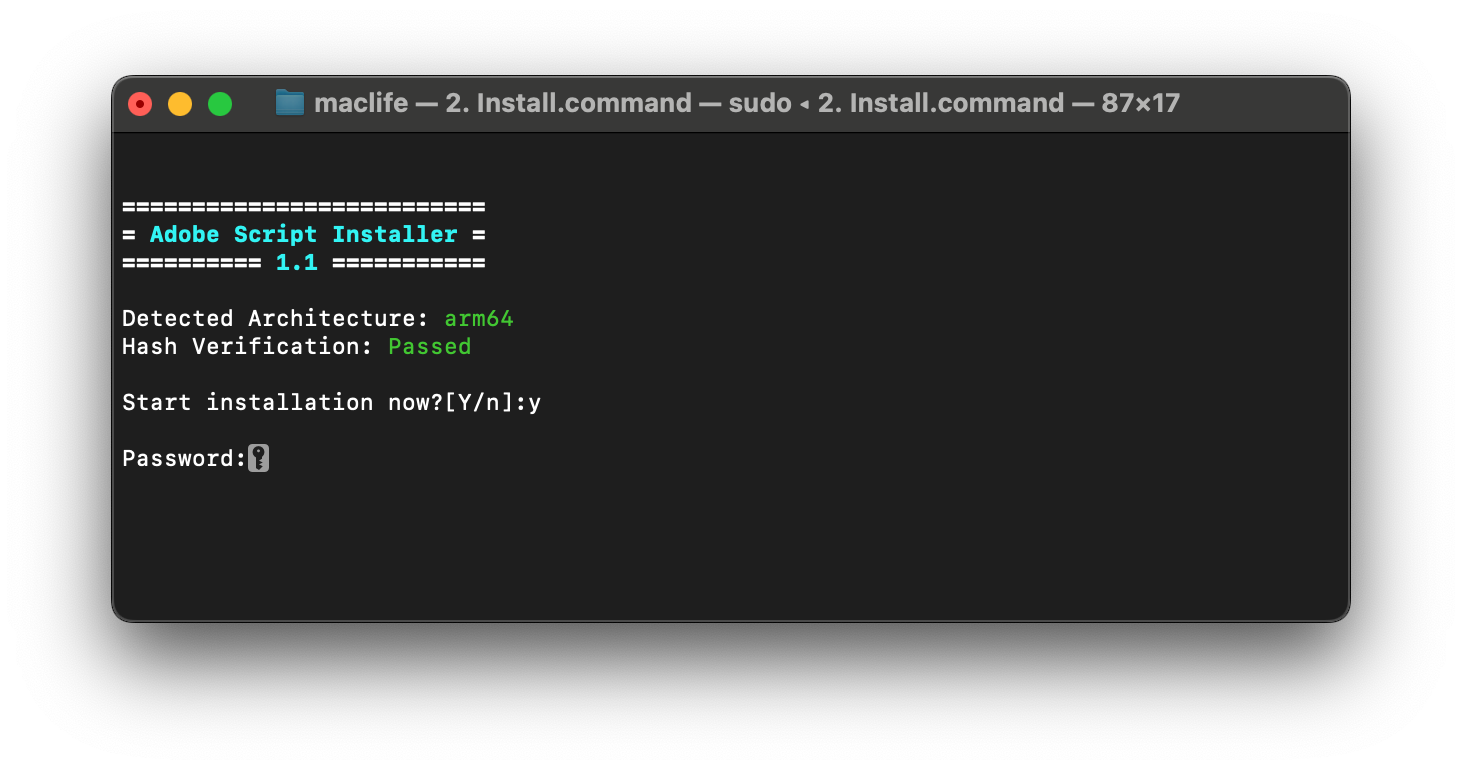
Task: Click the "Detected Architecture:" label
Action: 275,319
